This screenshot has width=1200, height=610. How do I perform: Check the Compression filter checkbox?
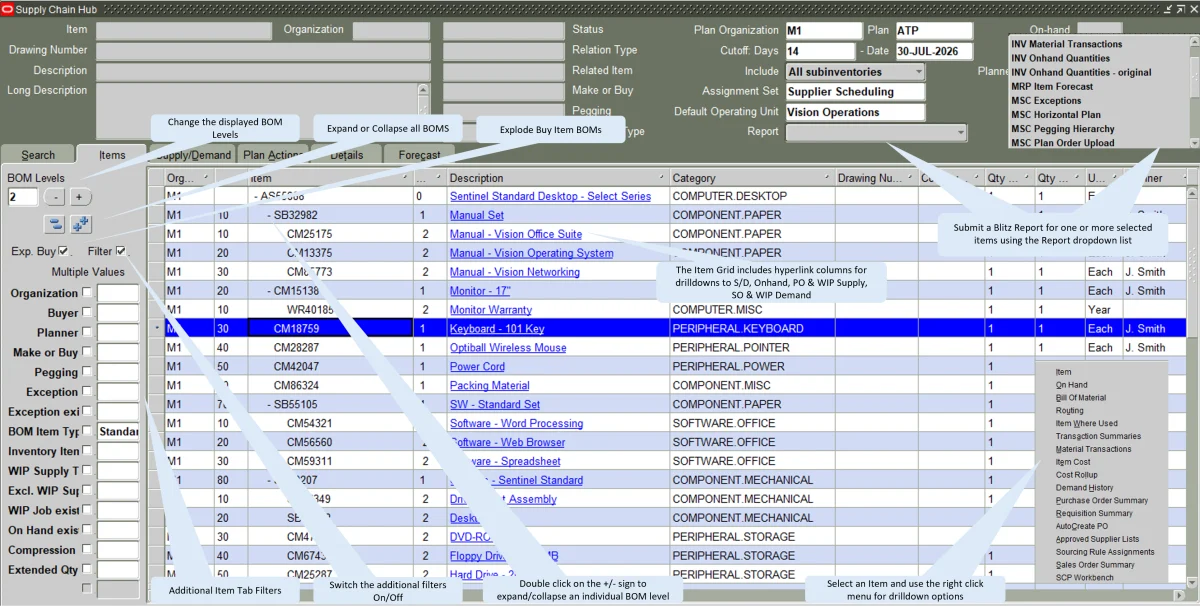[x=88, y=550]
